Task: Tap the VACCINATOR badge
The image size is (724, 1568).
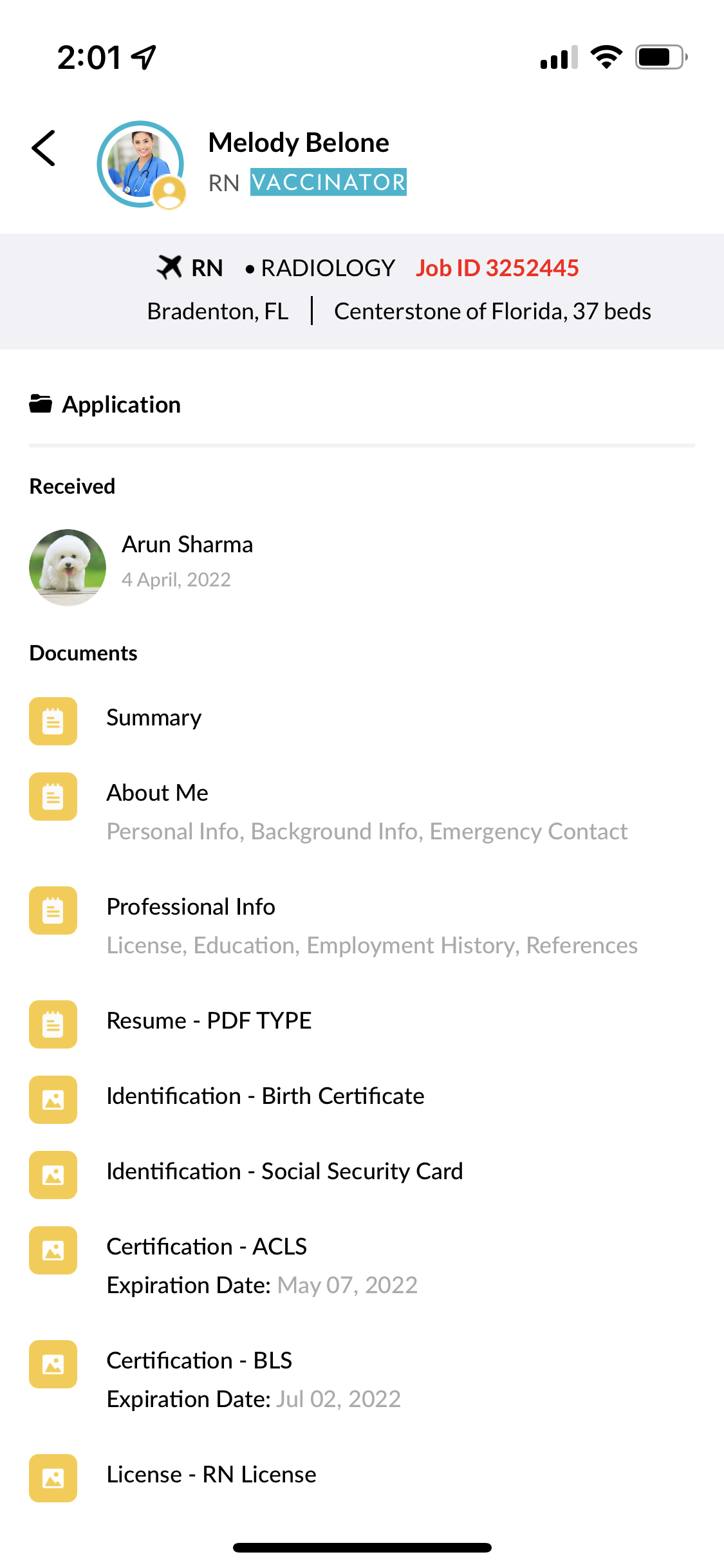Action: [328, 182]
